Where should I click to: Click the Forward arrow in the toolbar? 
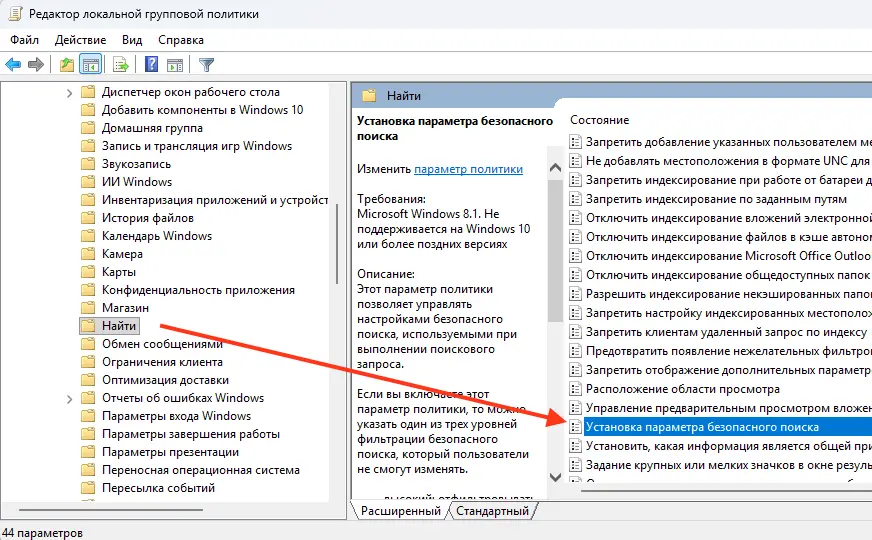click(36, 65)
